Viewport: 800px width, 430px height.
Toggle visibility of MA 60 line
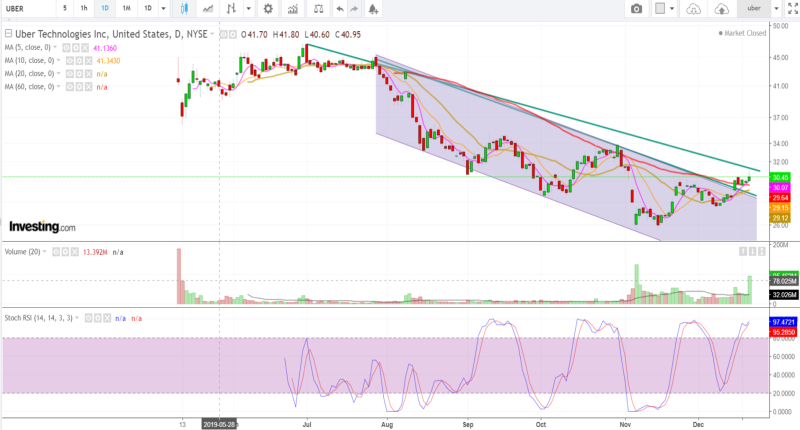(70, 87)
